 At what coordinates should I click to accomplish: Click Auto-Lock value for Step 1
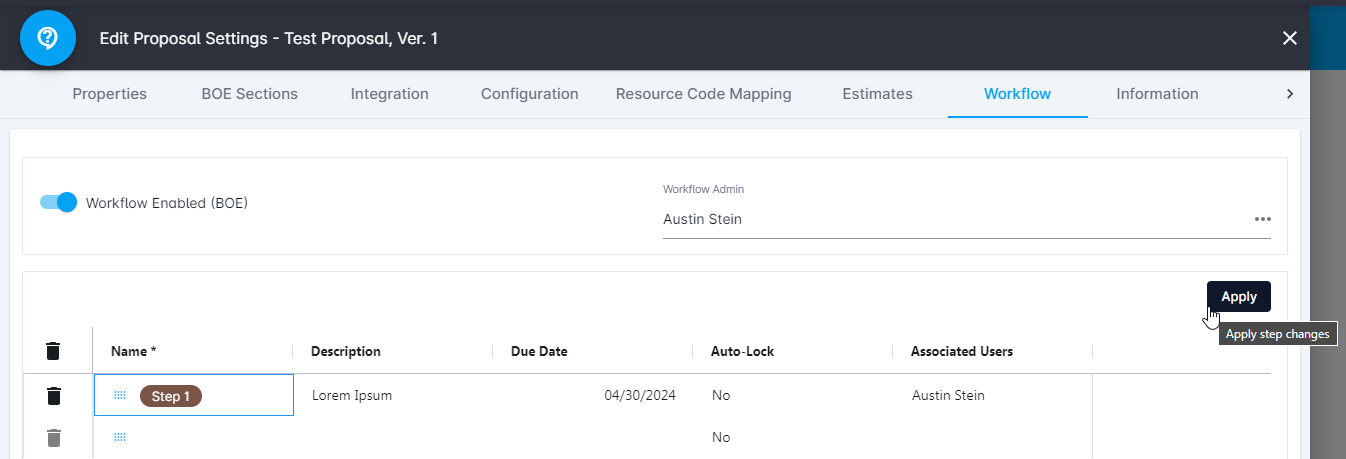coord(721,396)
